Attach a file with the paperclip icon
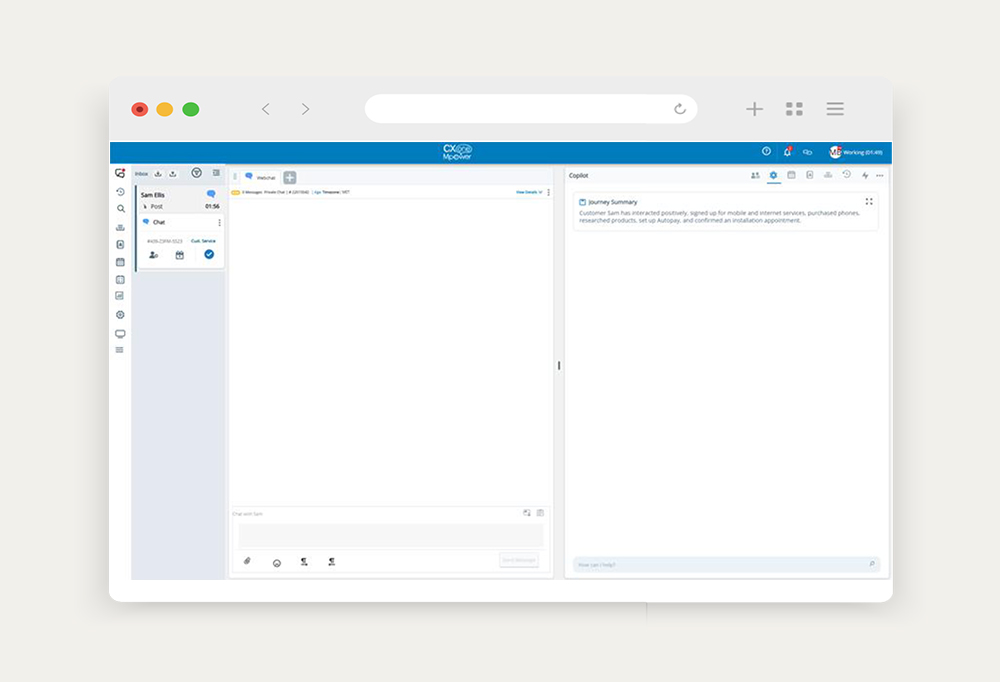 click(248, 561)
